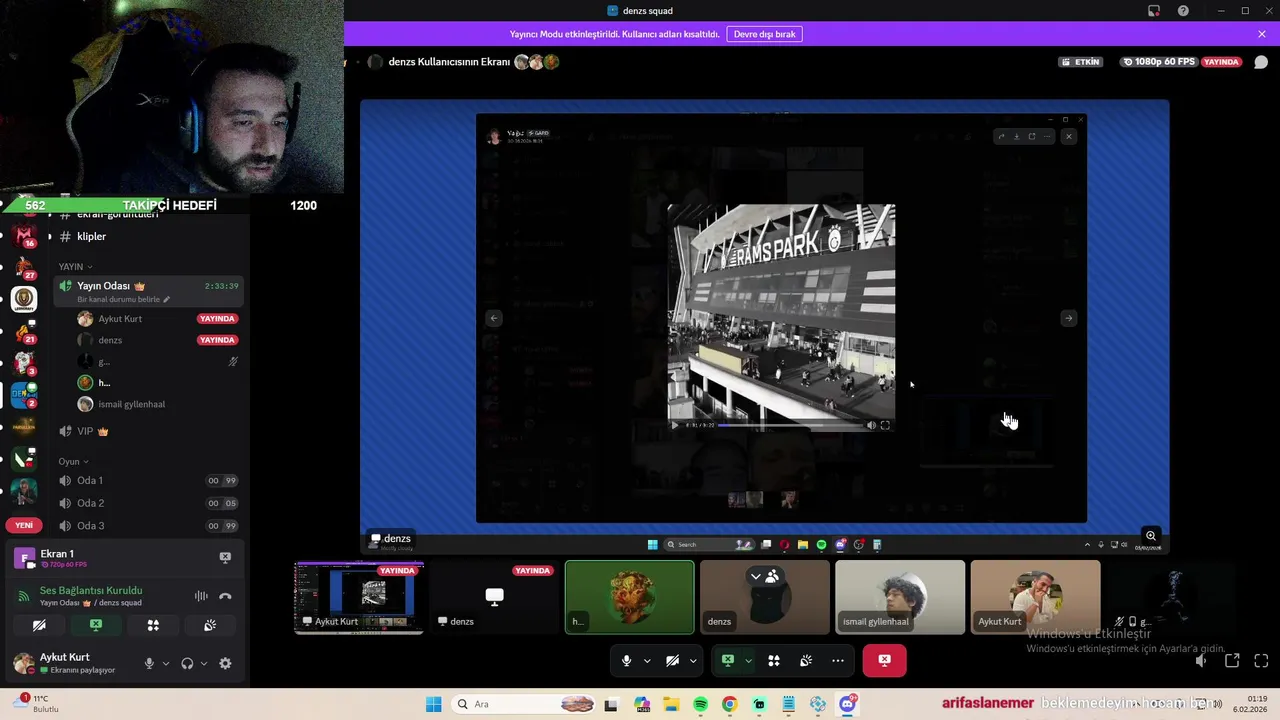Image resolution: width=1280 pixels, height=720 pixels.
Task: Open File Explorer from the taskbar
Action: pyautogui.click(x=671, y=704)
